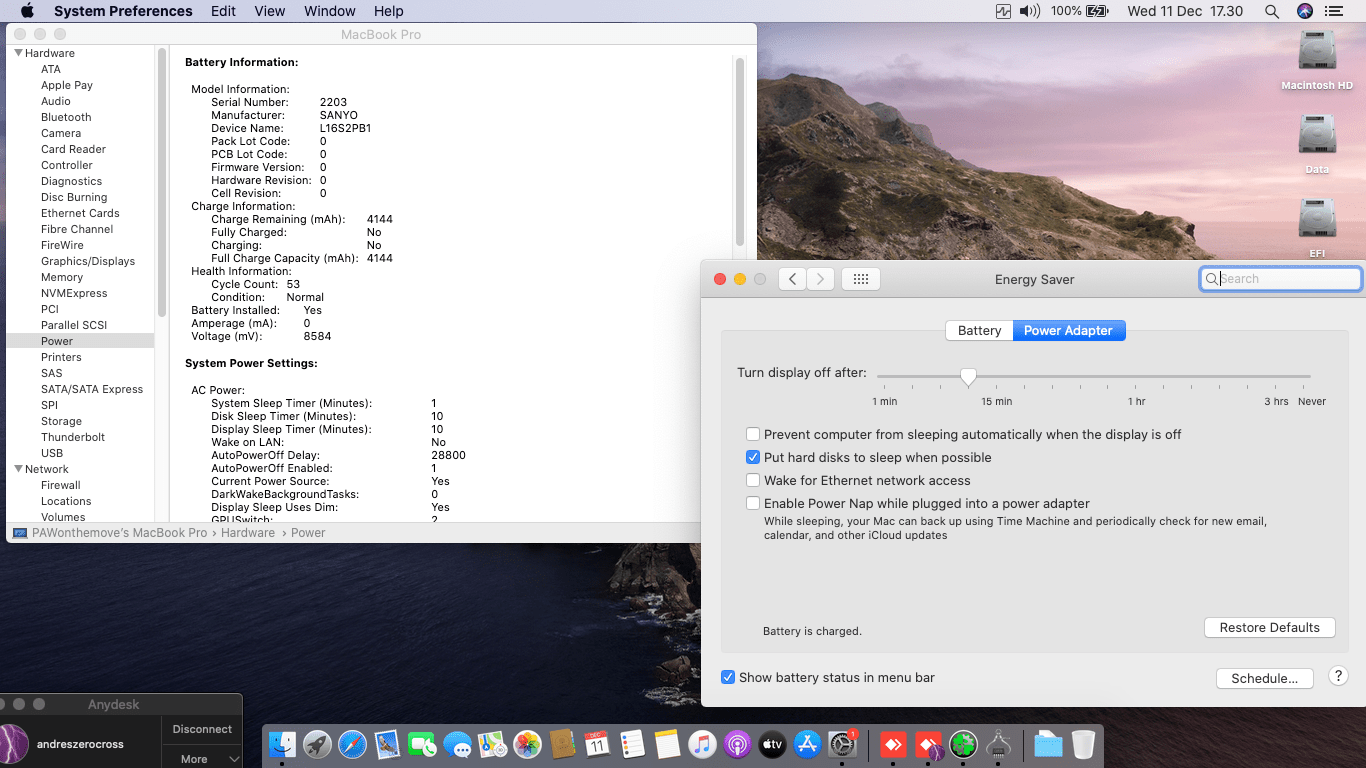The width and height of the screenshot is (1366, 768).
Task: Open the Photos app from the dock
Action: coord(527,744)
